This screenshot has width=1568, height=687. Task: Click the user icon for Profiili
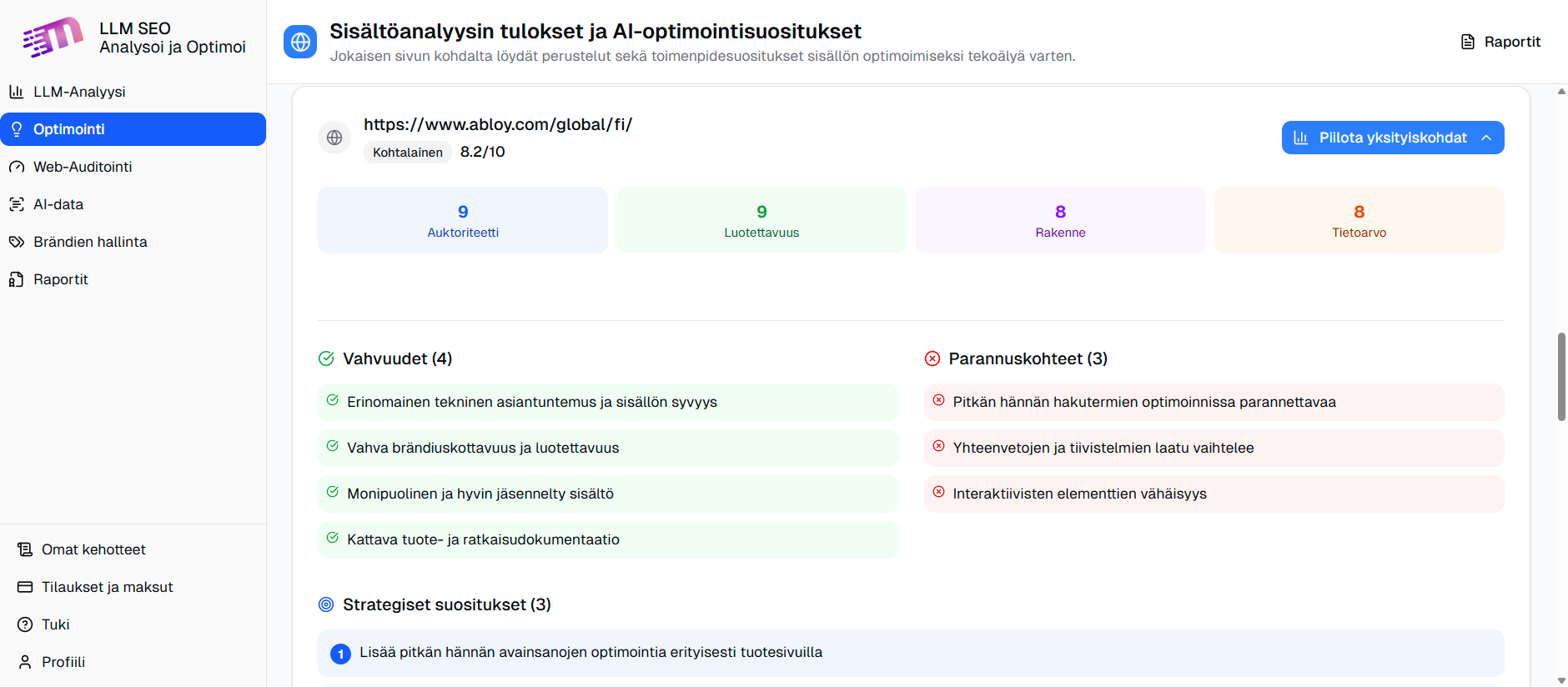point(25,662)
